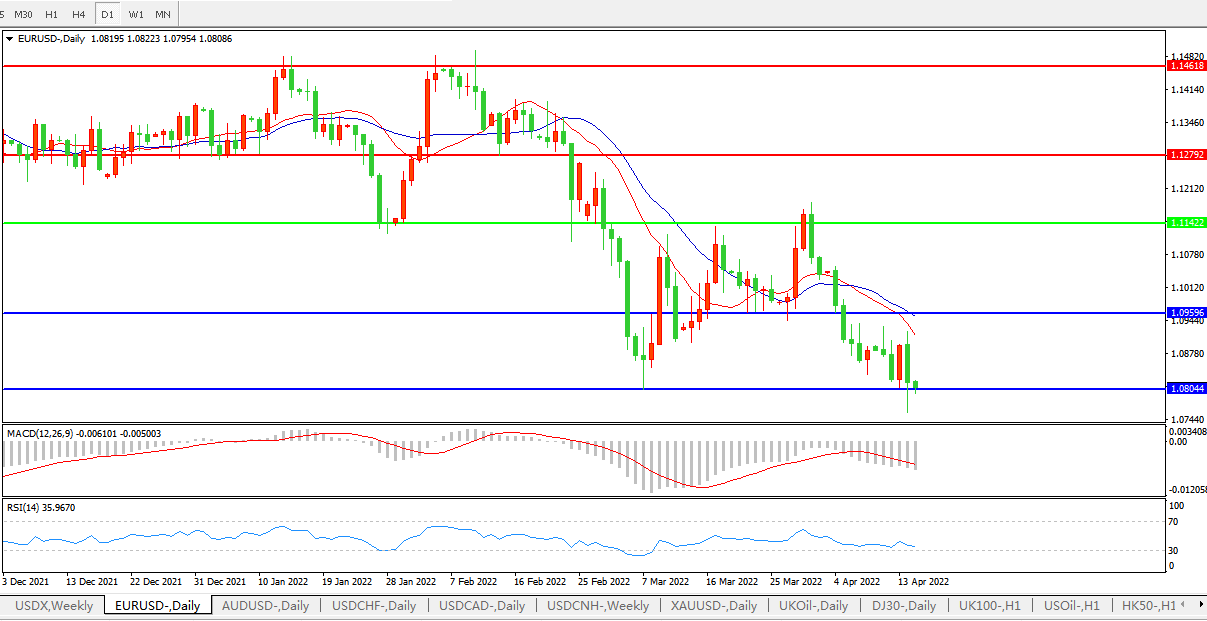The height and width of the screenshot is (621, 1207).
Task: Click the green 1.11422 level tag
Action: click(1186, 222)
